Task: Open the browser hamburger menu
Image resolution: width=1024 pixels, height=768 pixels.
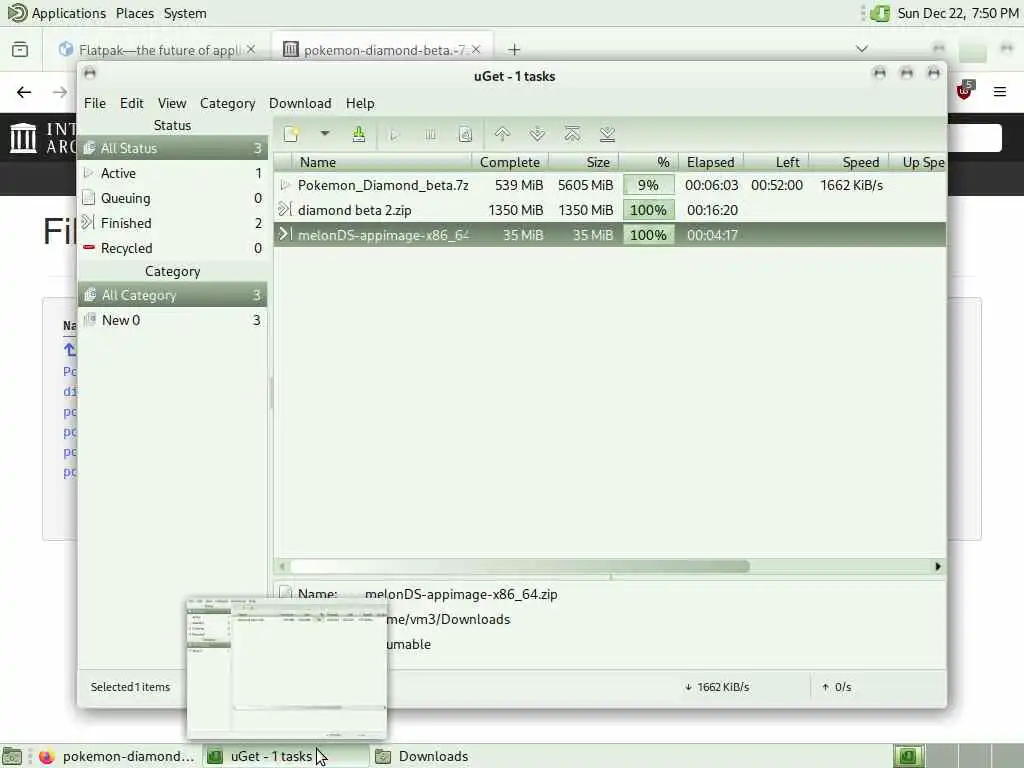Action: [x=1000, y=92]
